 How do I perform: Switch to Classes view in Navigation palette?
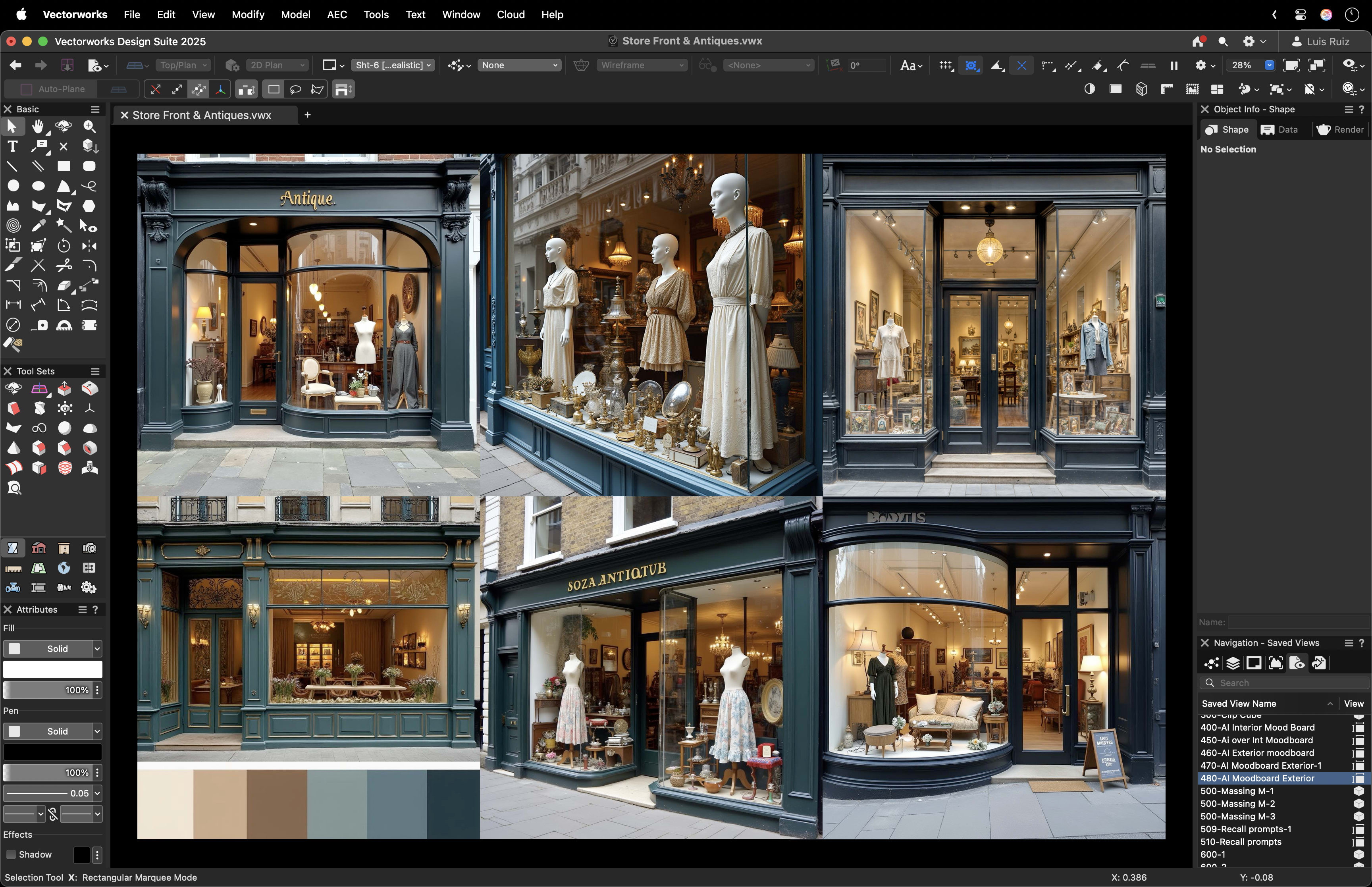point(1211,663)
